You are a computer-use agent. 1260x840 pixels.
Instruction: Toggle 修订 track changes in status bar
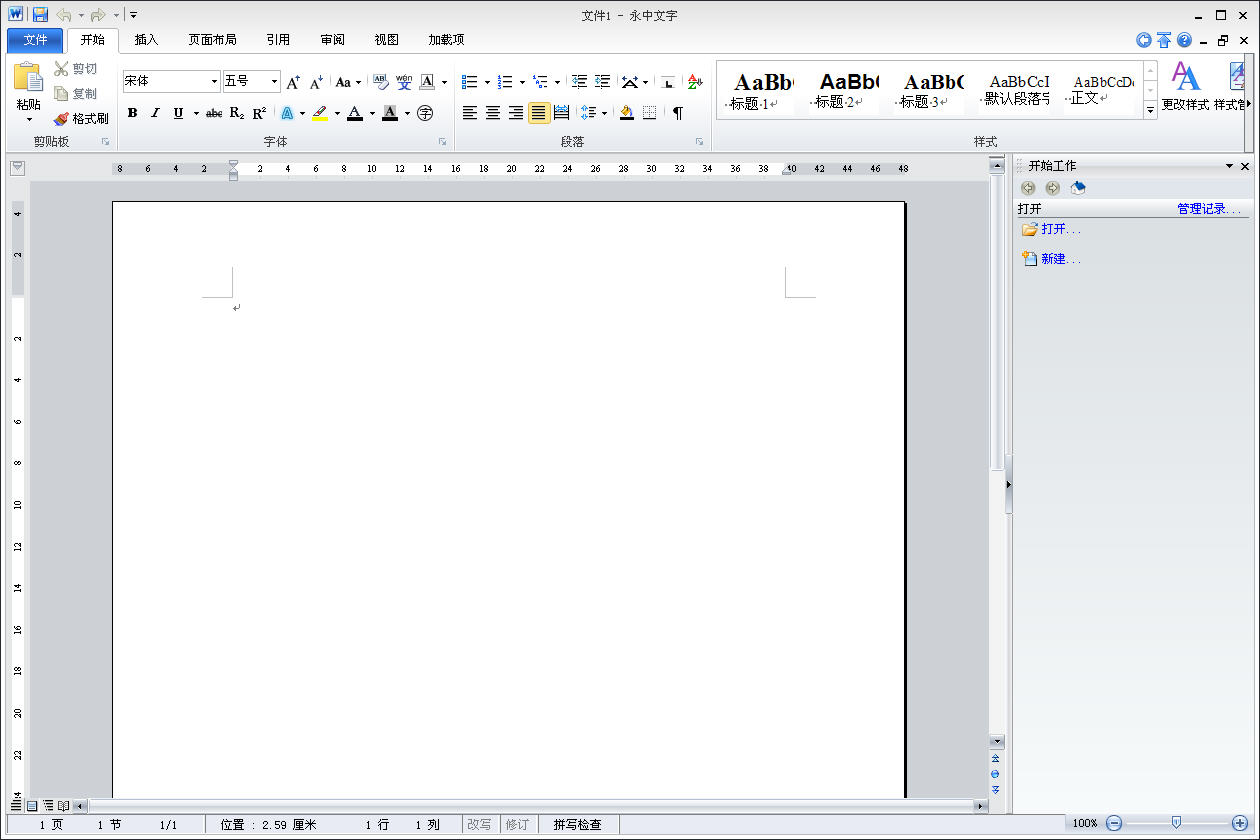click(517, 825)
